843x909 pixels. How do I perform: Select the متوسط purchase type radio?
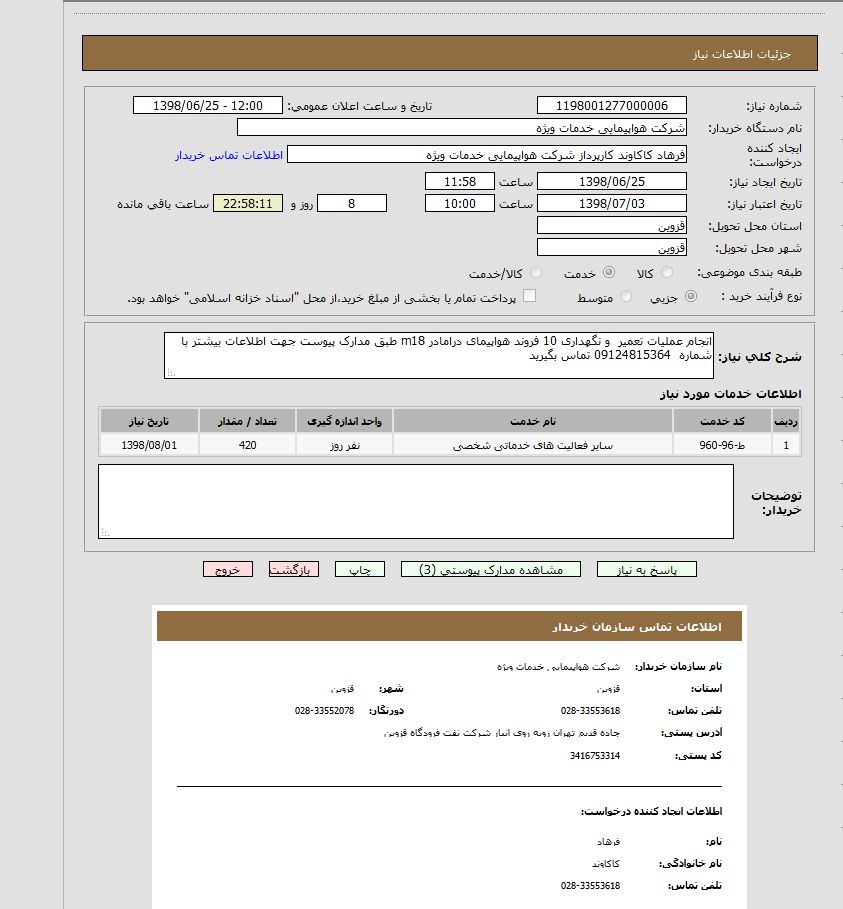point(626,297)
